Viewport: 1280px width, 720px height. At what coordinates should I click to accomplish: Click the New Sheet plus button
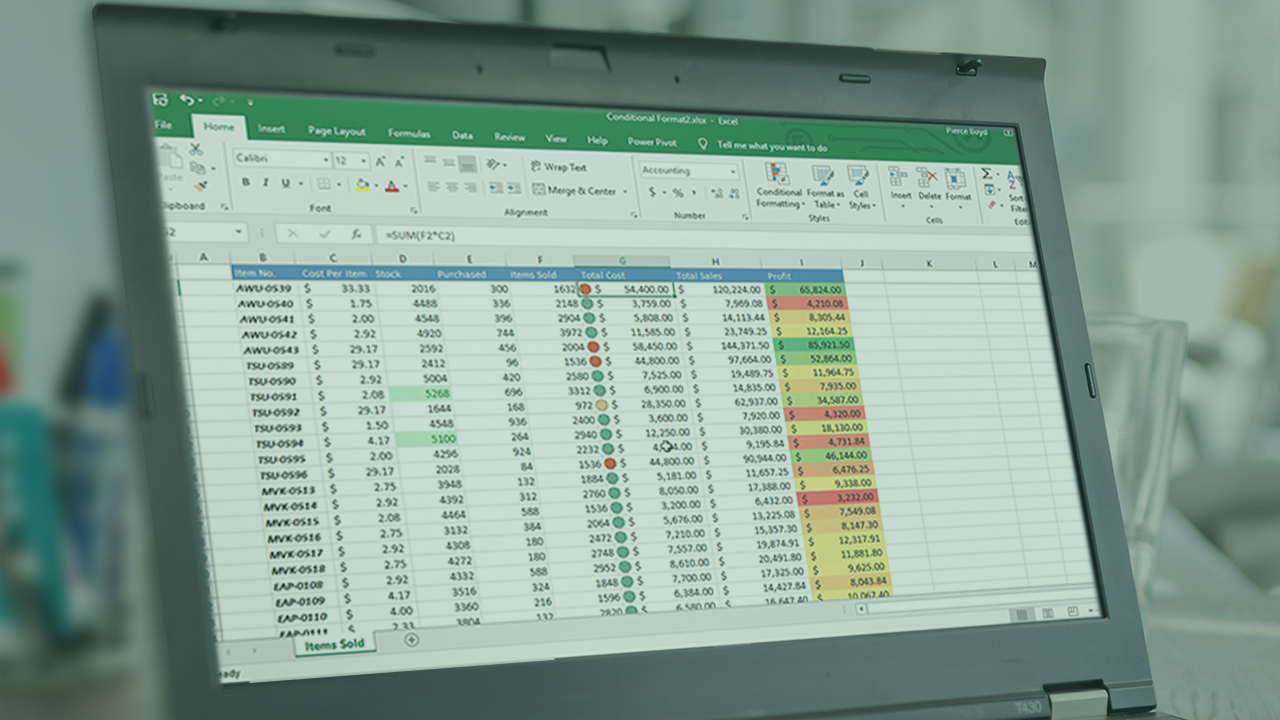pos(410,640)
